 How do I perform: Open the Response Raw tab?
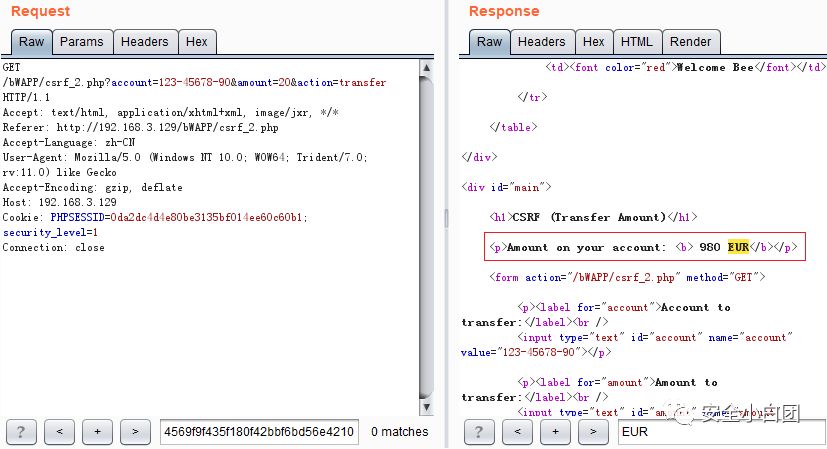click(x=489, y=42)
